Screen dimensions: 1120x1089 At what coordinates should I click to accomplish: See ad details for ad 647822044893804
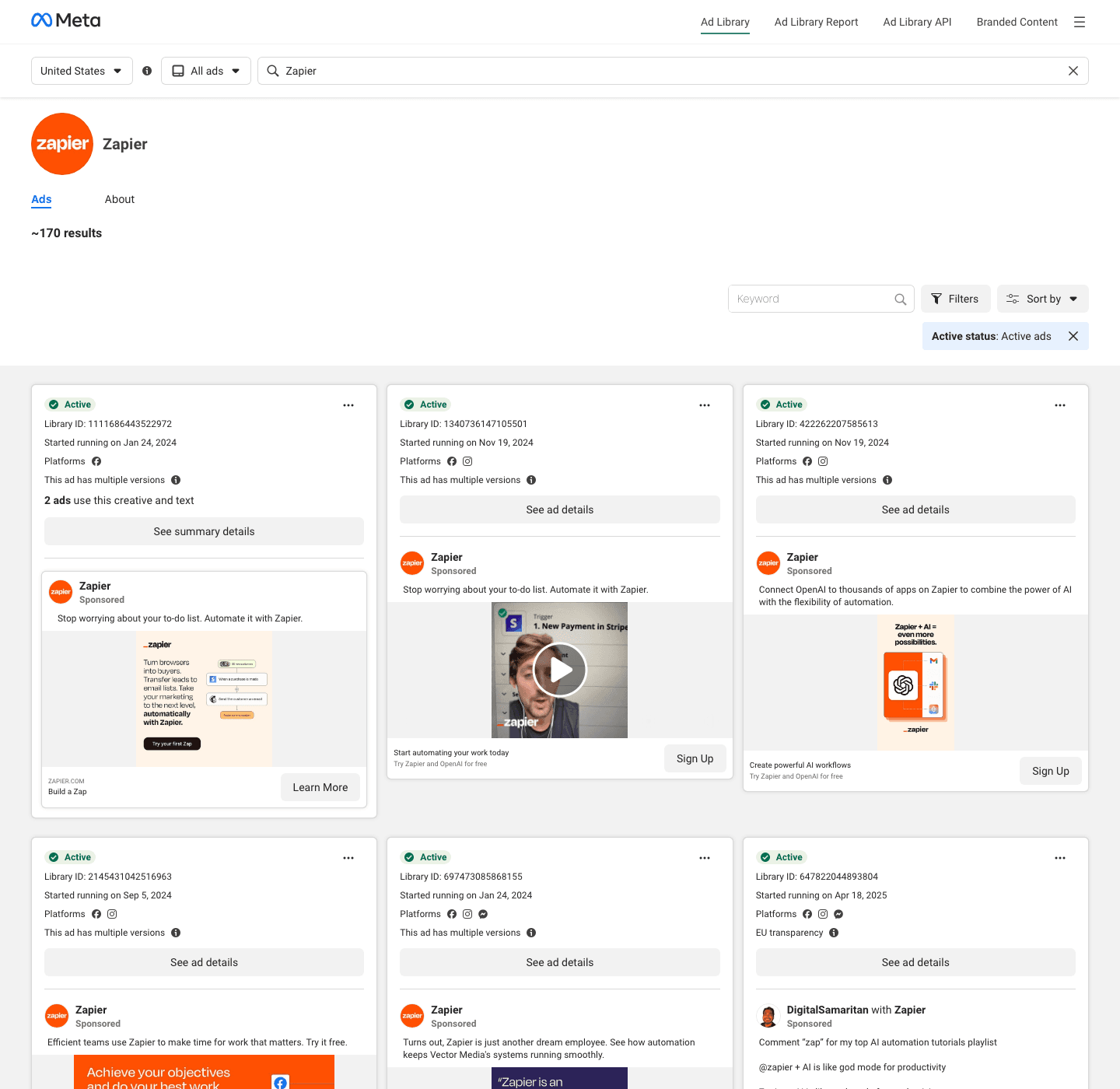point(915,962)
